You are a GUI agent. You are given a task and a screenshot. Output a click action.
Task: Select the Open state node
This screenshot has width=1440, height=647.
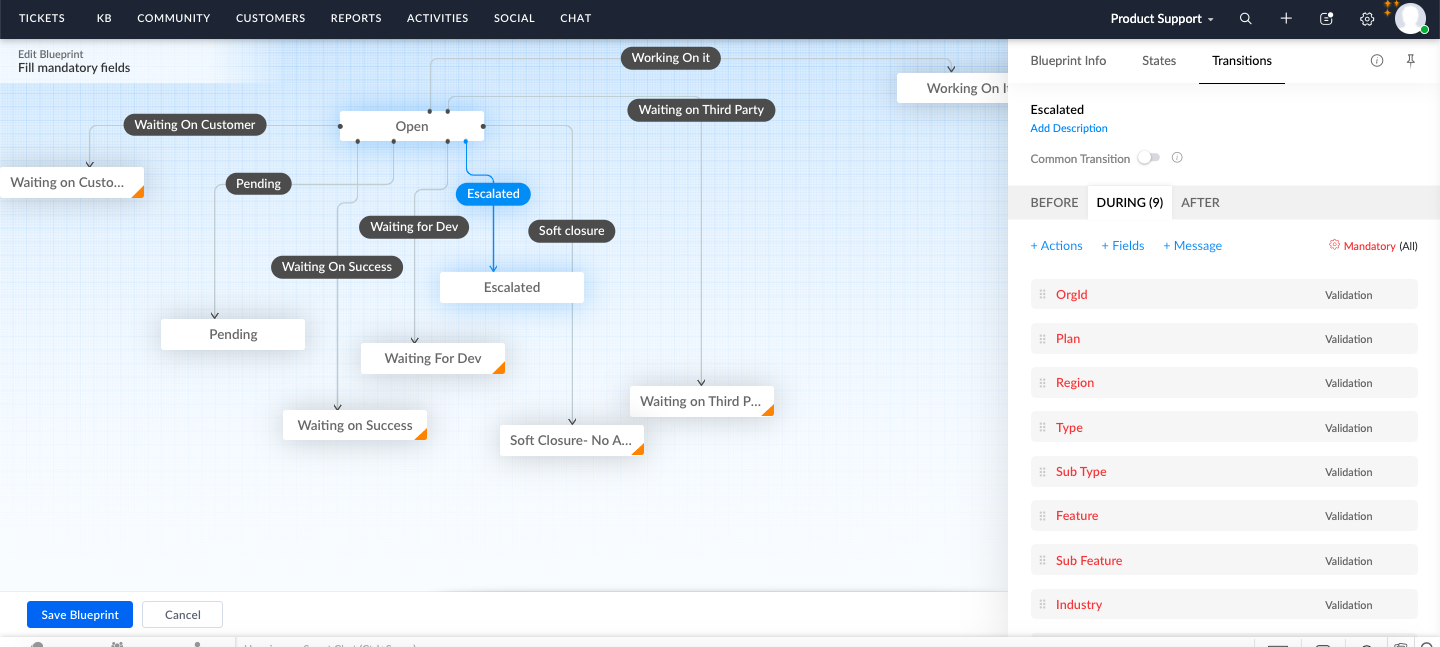[x=412, y=126]
